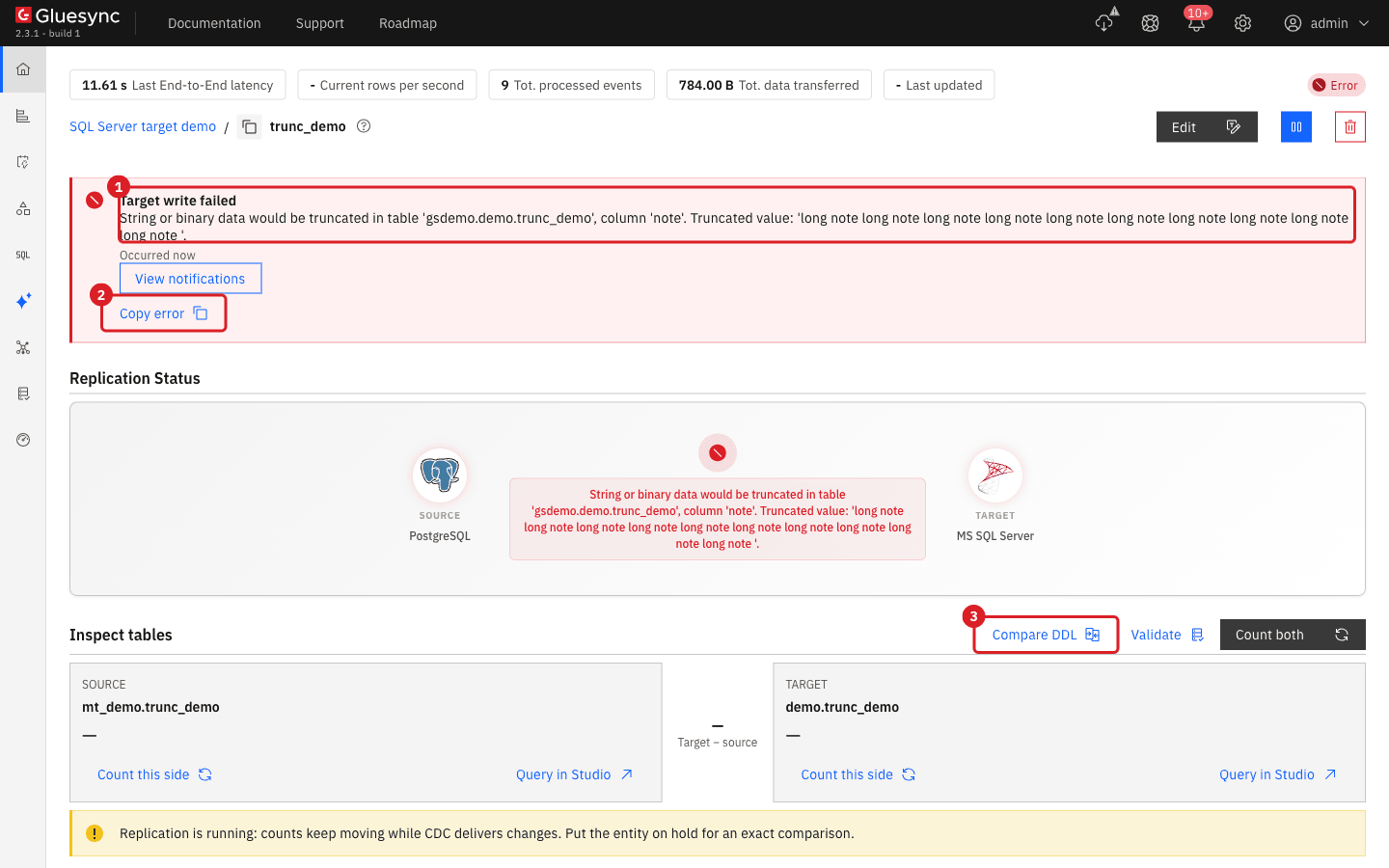
Task: Click the copy icon beside trunc_demo
Action: click(249, 126)
